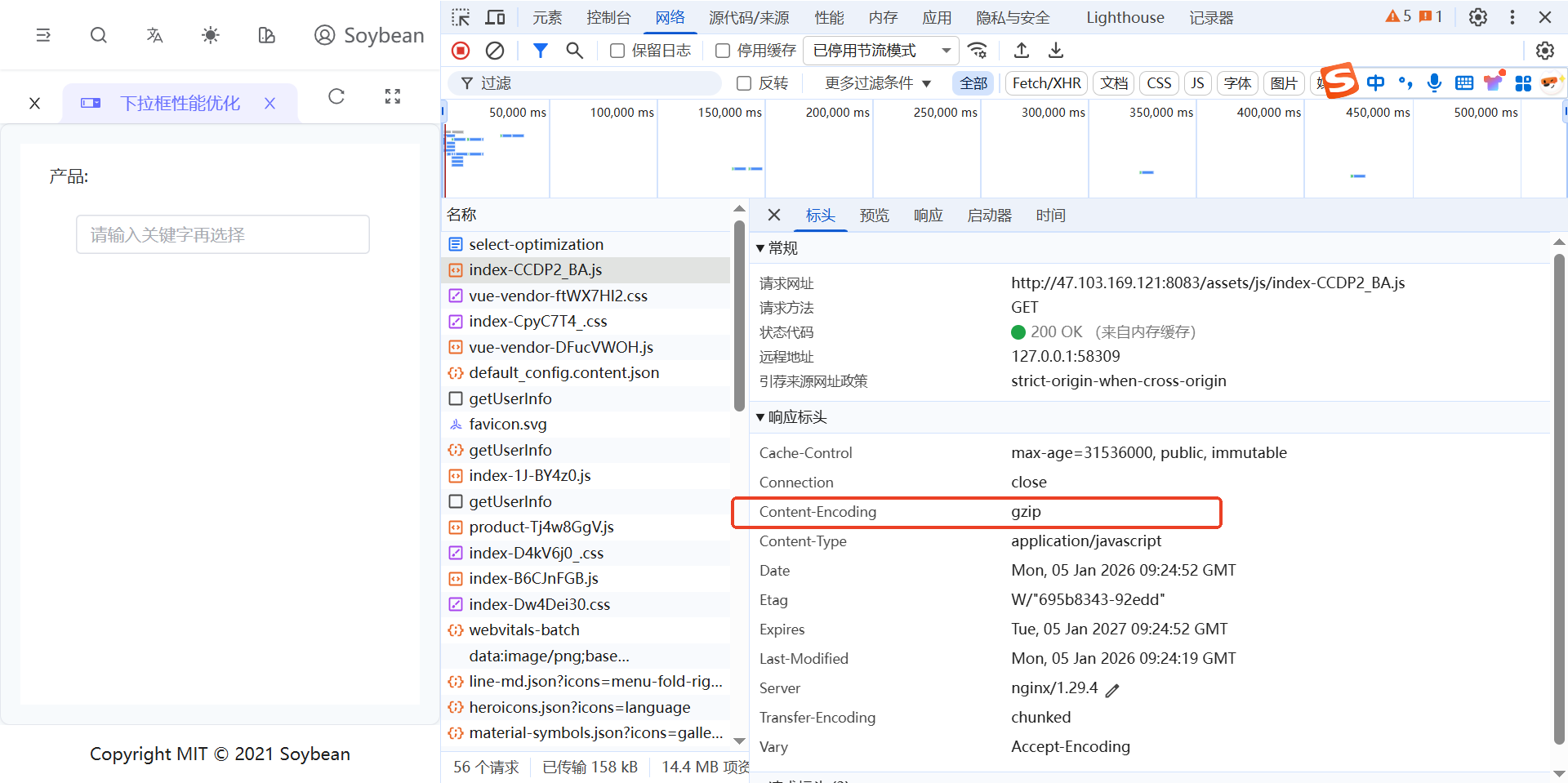
Task: Switch to the 控制台 panel
Action: (x=608, y=17)
